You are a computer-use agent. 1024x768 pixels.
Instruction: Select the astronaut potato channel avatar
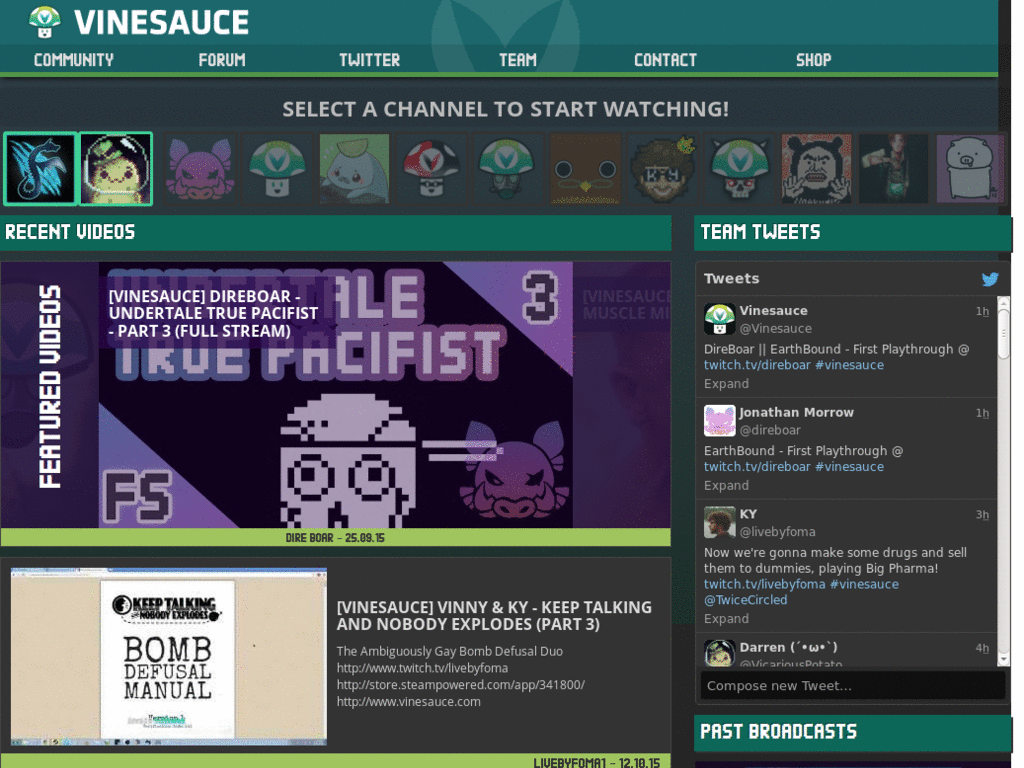(x=116, y=169)
